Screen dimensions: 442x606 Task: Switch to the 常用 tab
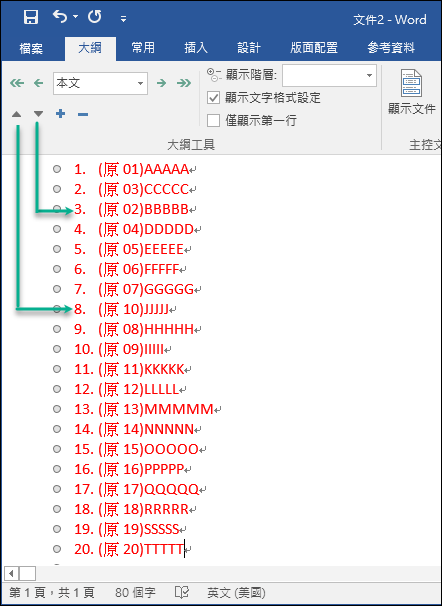point(143,48)
